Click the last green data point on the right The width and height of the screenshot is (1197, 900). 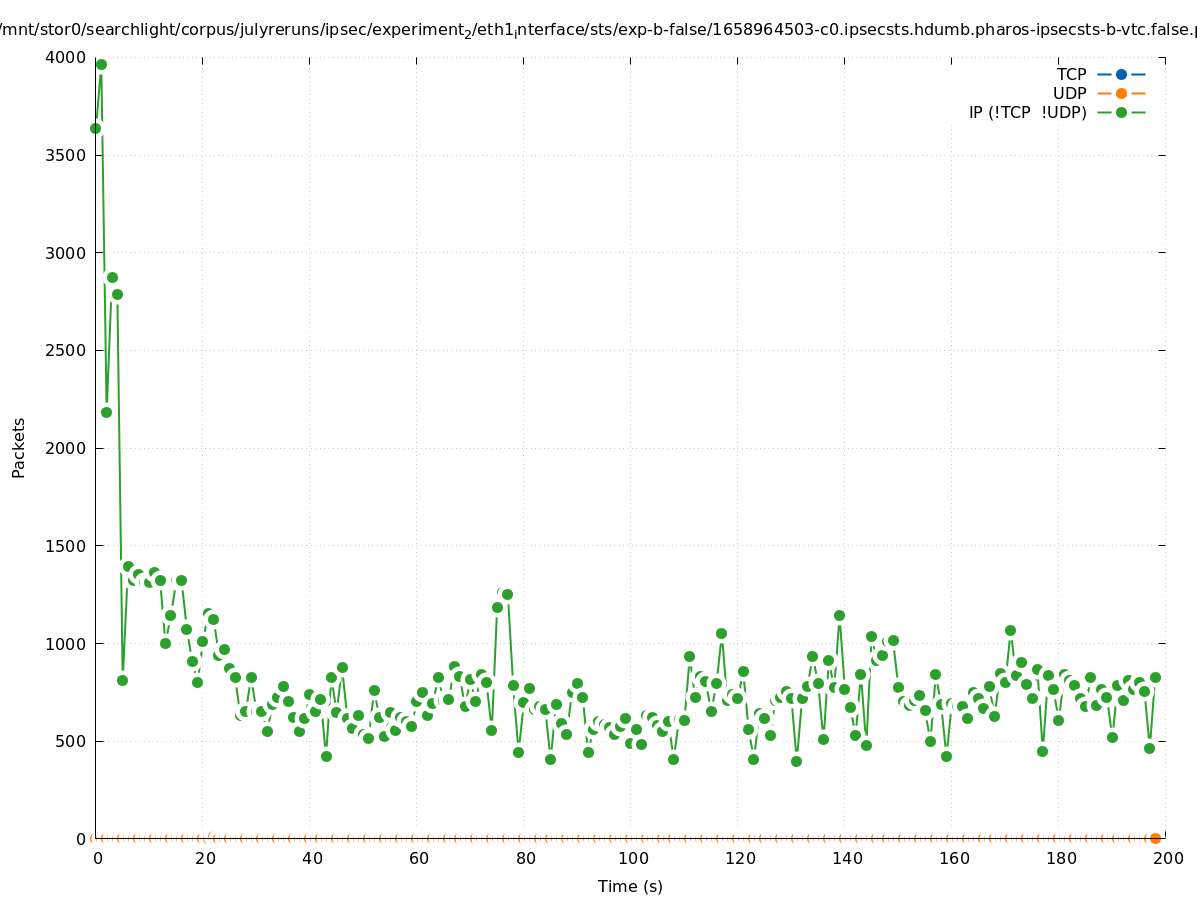[1155, 677]
